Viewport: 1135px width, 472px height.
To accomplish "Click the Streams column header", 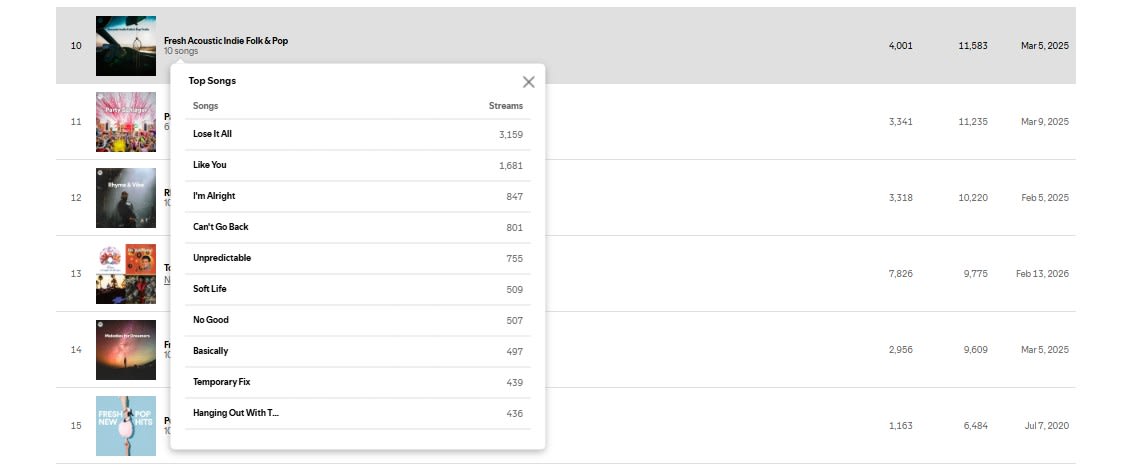I will click(505, 106).
